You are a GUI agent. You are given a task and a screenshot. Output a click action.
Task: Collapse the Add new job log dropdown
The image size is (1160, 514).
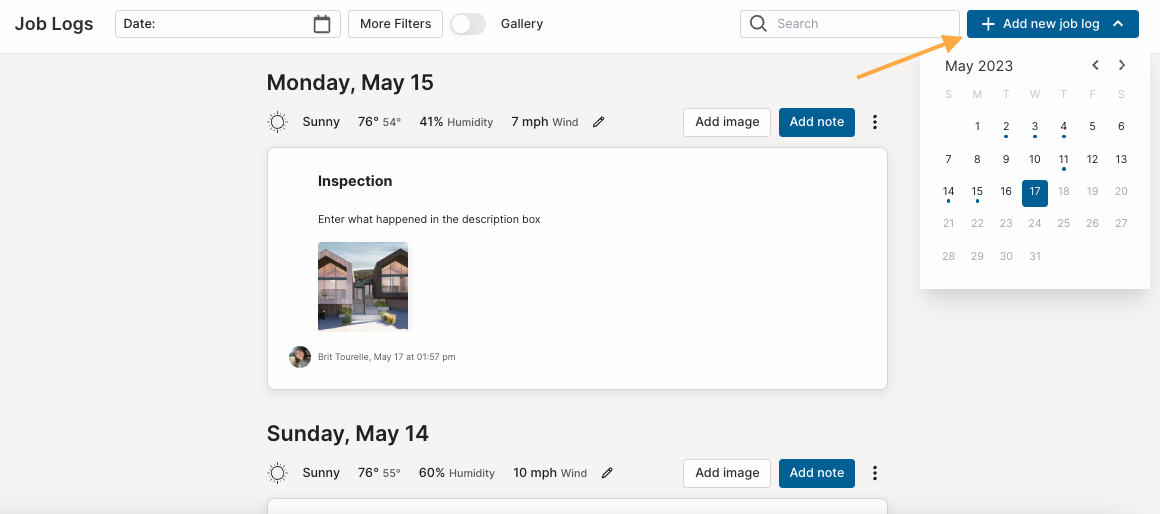tap(1119, 24)
